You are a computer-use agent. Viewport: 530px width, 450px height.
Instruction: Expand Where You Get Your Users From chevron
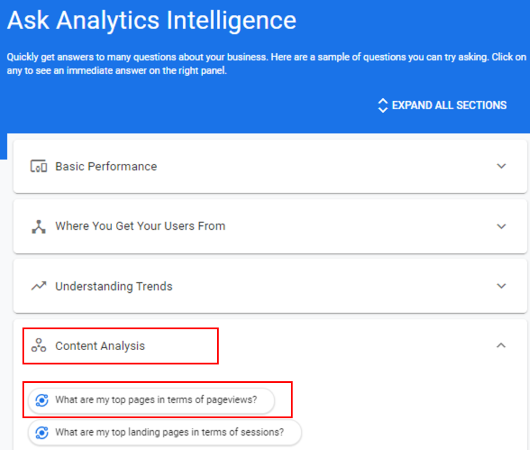click(x=501, y=226)
